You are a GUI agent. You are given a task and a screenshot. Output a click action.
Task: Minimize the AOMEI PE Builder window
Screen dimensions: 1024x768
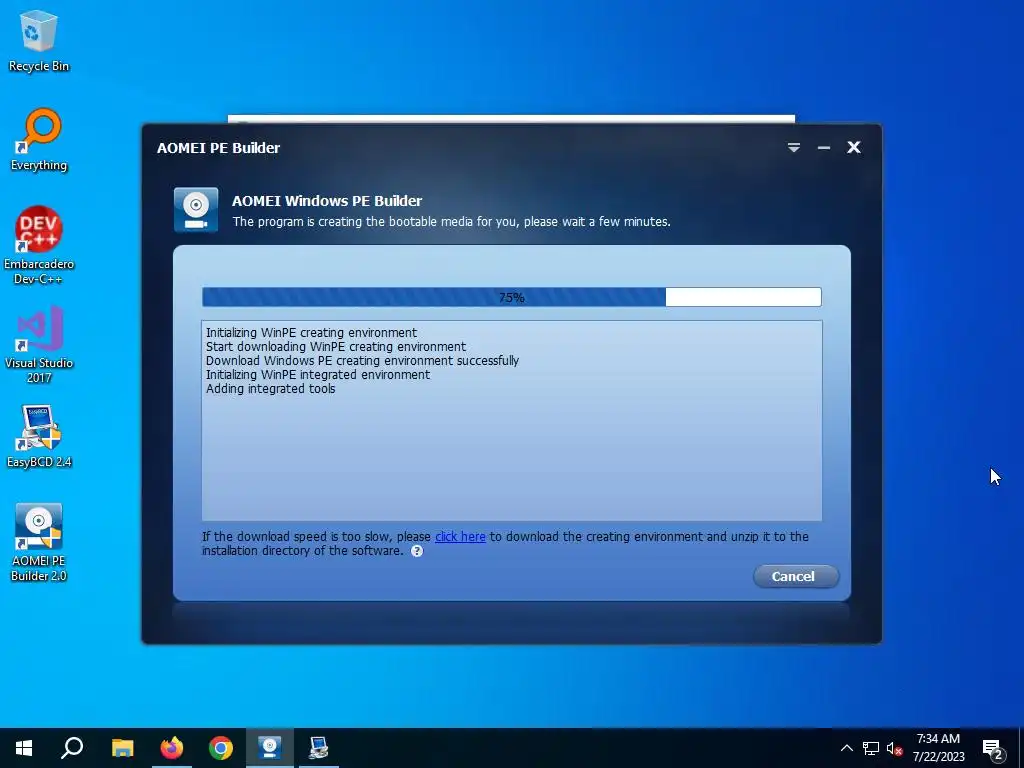pyautogui.click(x=824, y=148)
